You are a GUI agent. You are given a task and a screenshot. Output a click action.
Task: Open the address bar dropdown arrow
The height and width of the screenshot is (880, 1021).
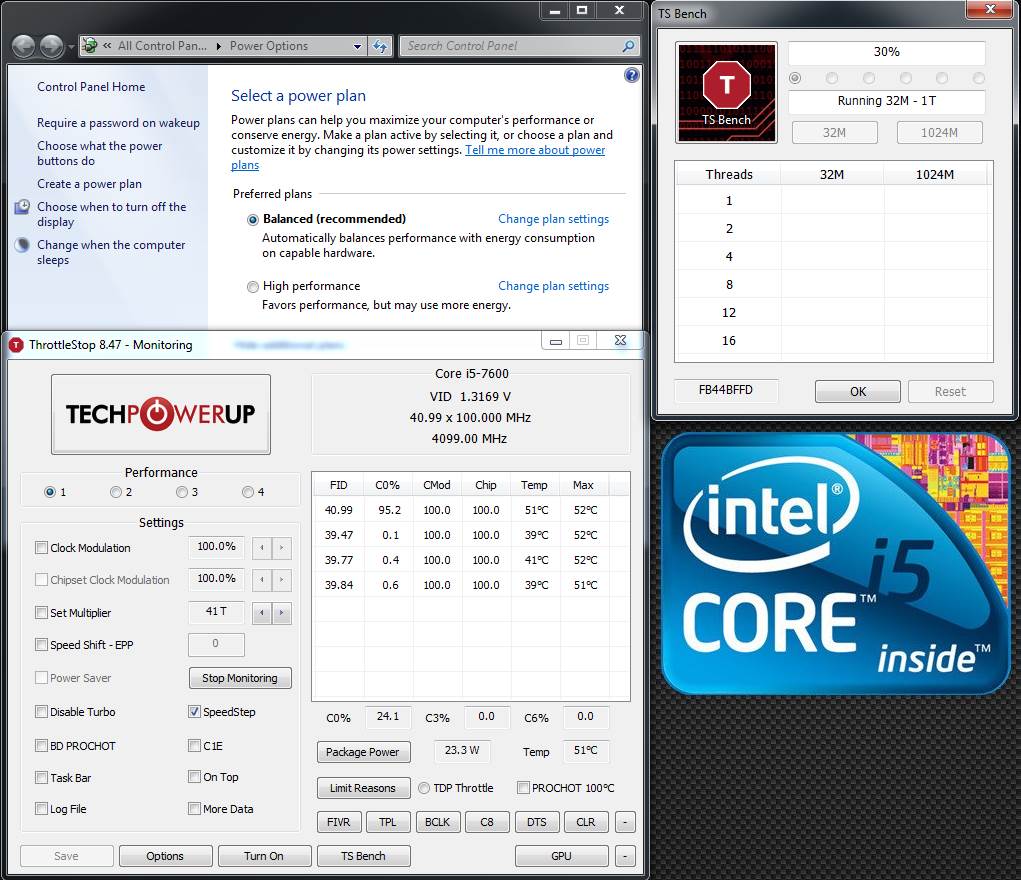357,46
